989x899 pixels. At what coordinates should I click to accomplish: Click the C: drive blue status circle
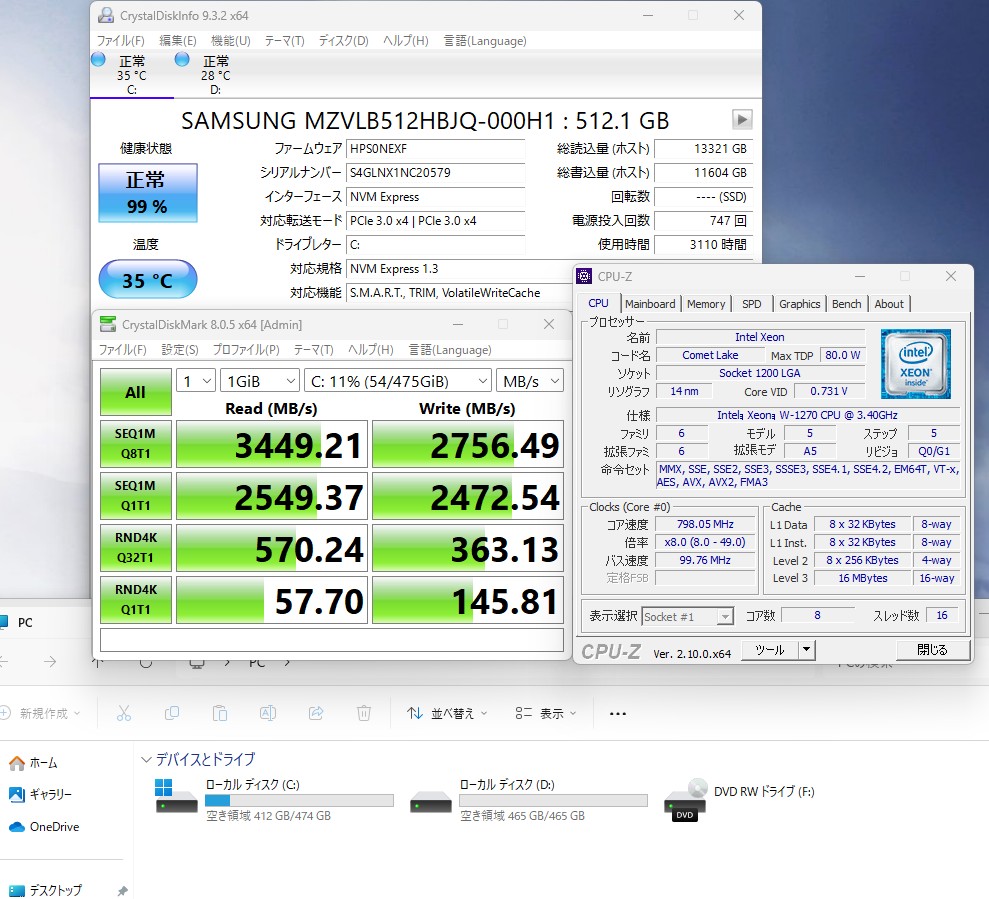[x=98, y=59]
